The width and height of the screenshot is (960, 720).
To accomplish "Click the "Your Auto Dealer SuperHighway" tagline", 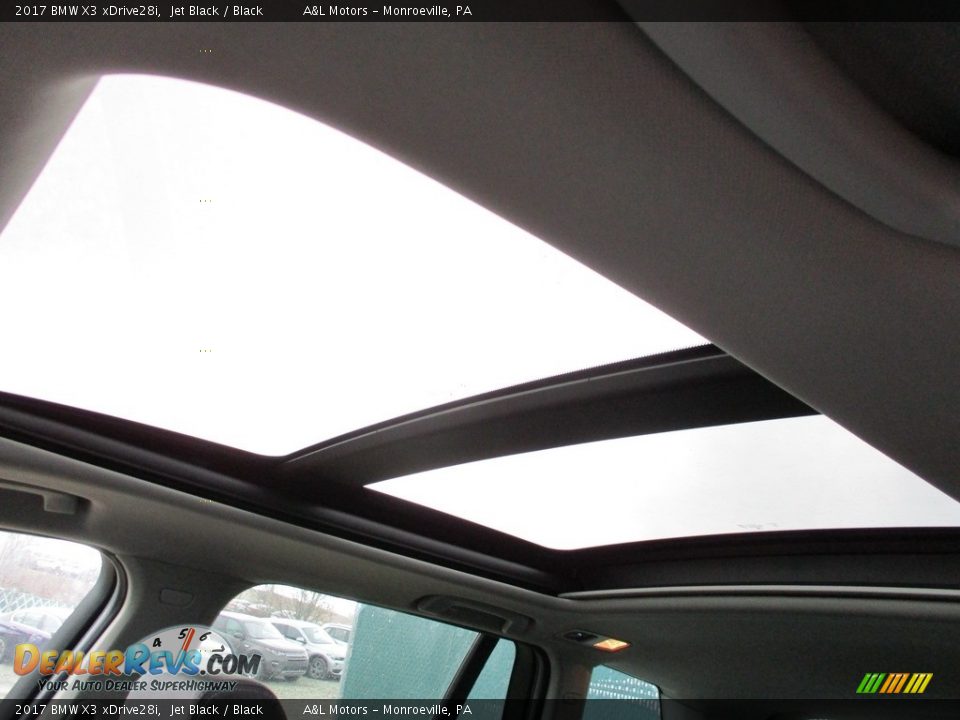I will [135, 685].
